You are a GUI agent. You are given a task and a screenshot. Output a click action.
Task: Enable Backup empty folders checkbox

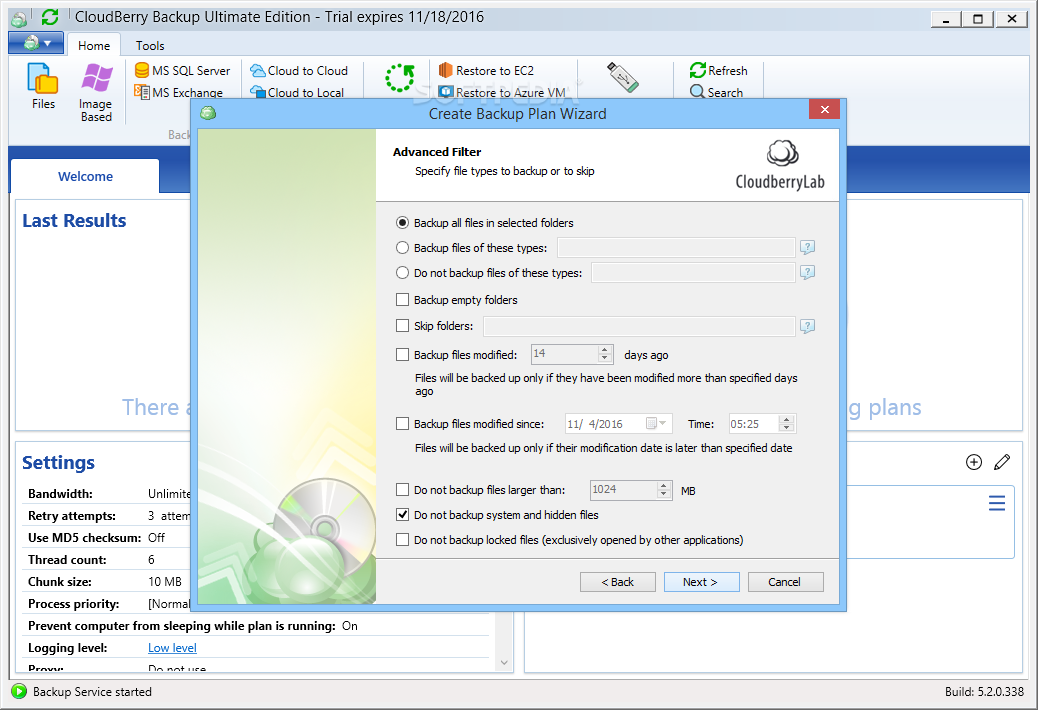click(x=402, y=300)
